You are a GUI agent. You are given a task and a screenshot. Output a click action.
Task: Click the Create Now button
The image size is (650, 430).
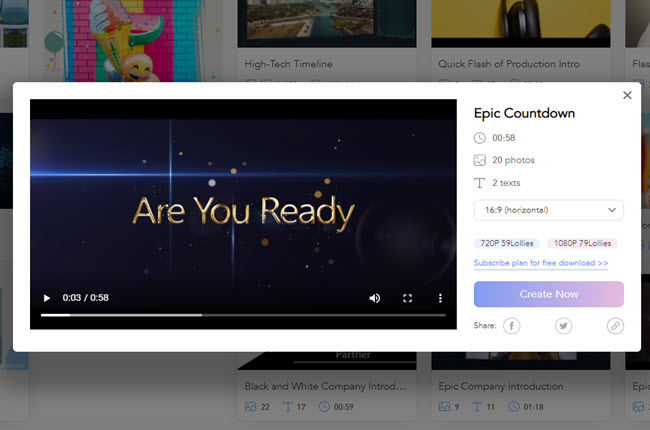click(x=548, y=294)
